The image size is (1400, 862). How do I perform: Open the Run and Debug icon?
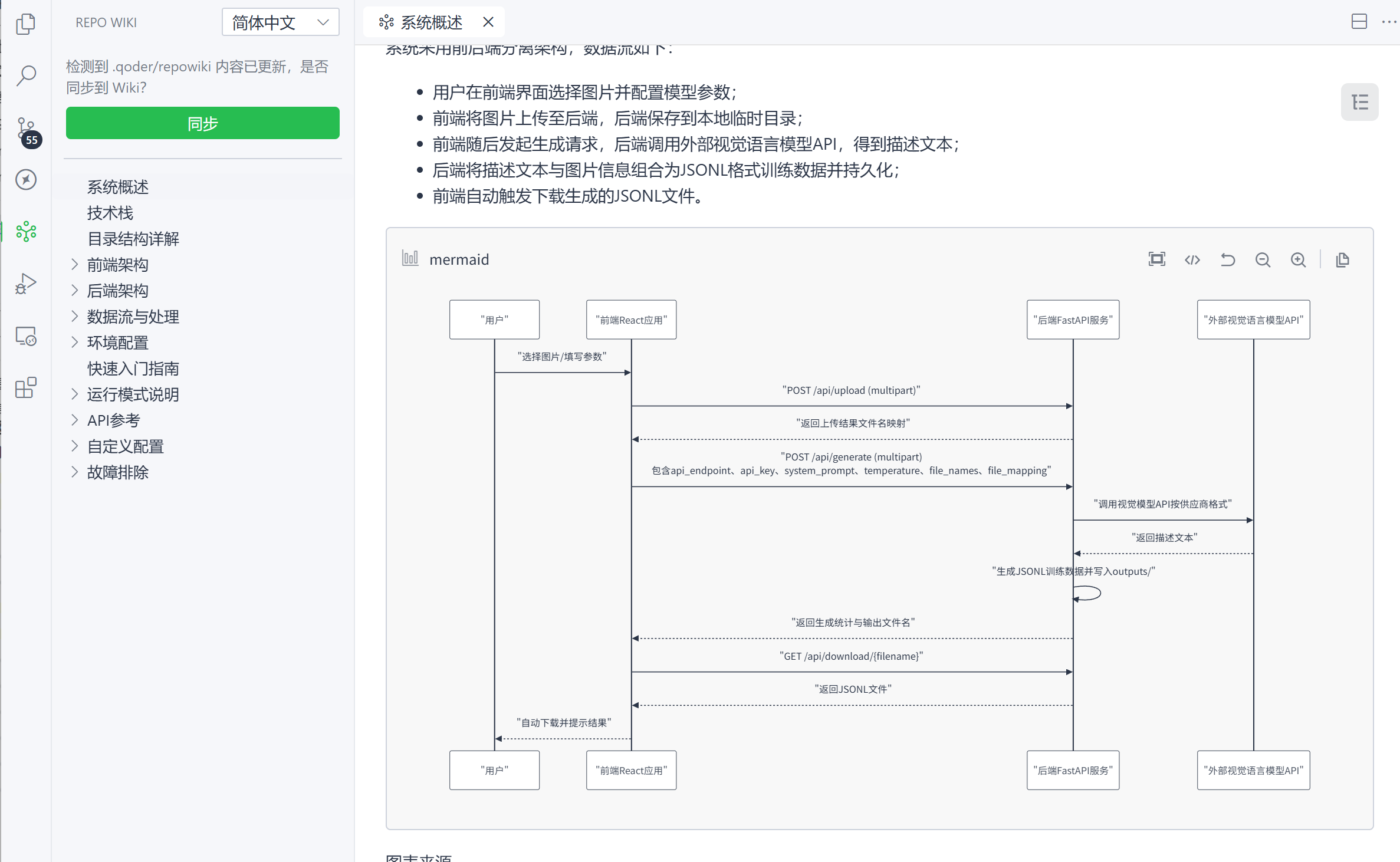point(25,284)
